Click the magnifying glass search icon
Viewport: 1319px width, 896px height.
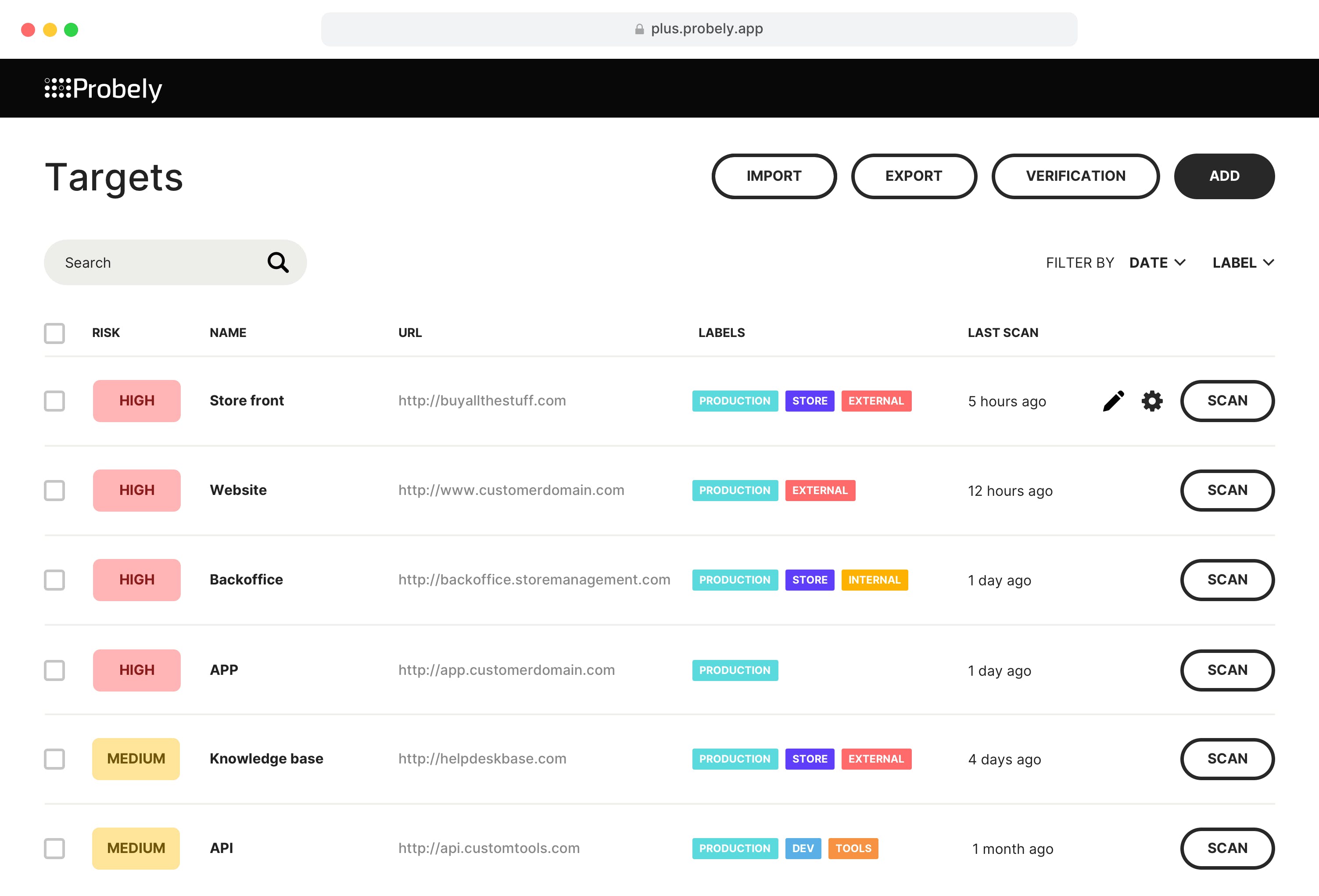(278, 262)
